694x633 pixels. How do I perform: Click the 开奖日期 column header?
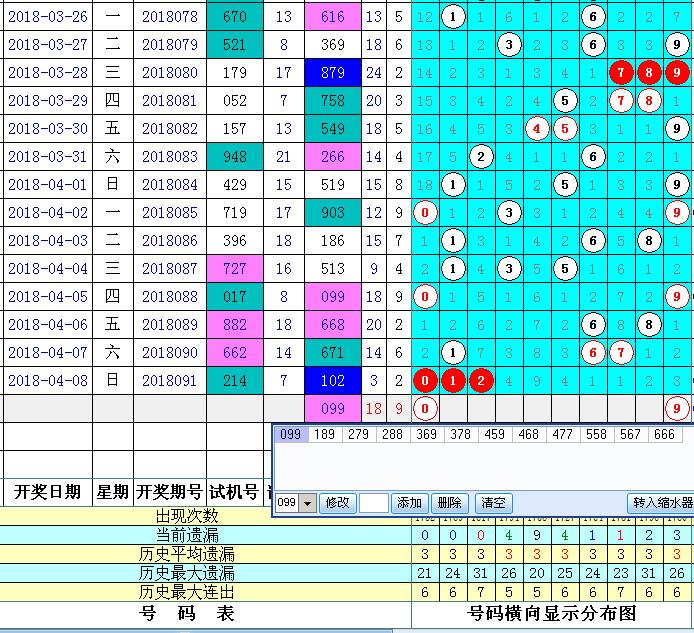46,491
